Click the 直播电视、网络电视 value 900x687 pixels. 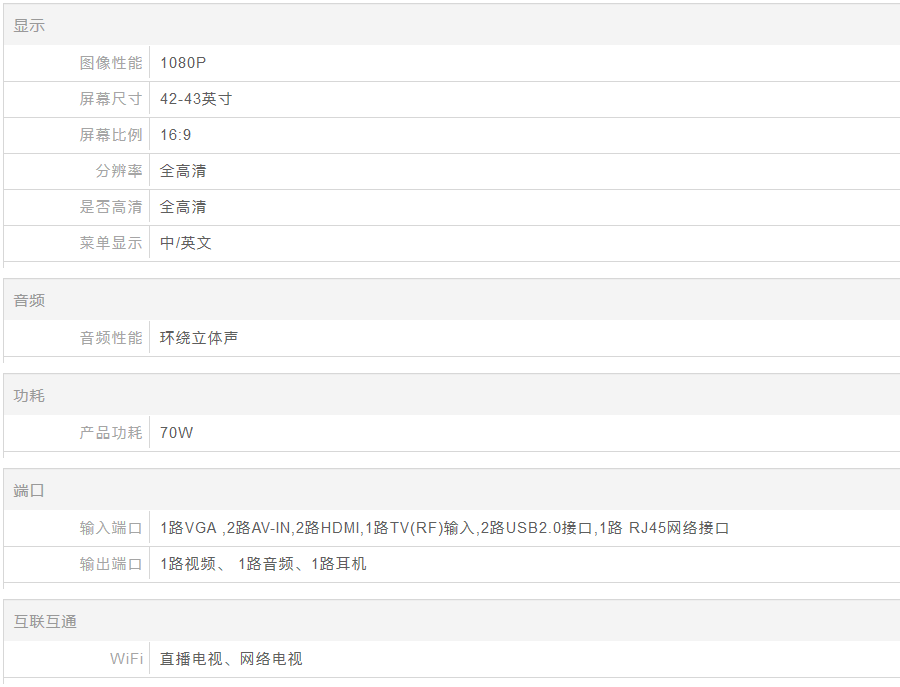tap(231, 659)
